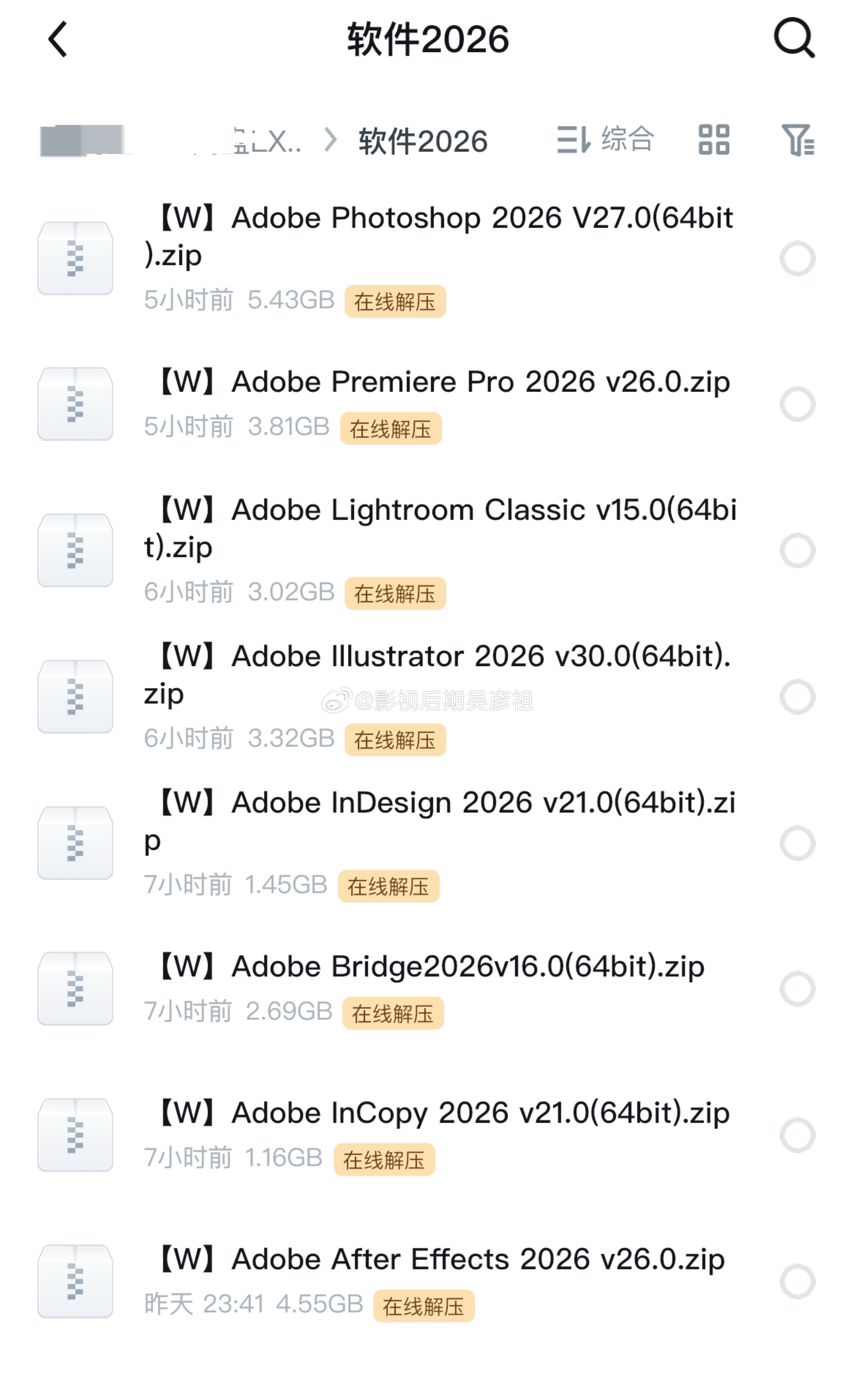
Task: Select the InCopy 2026 file radio circle
Action: point(797,1135)
